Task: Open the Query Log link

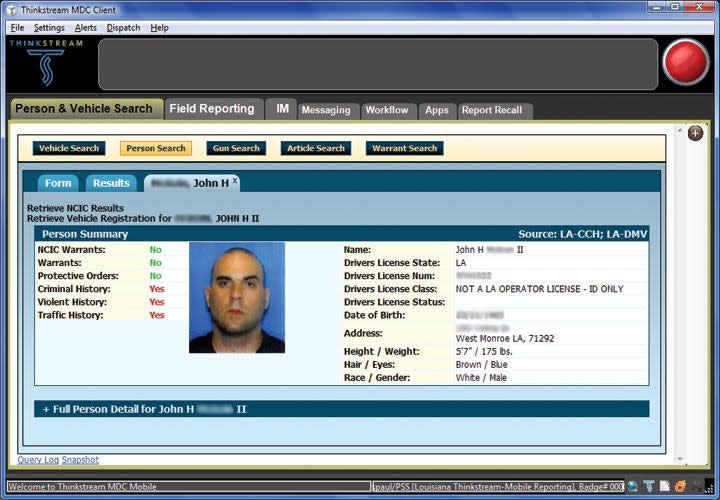Action: click(x=38, y=460)
